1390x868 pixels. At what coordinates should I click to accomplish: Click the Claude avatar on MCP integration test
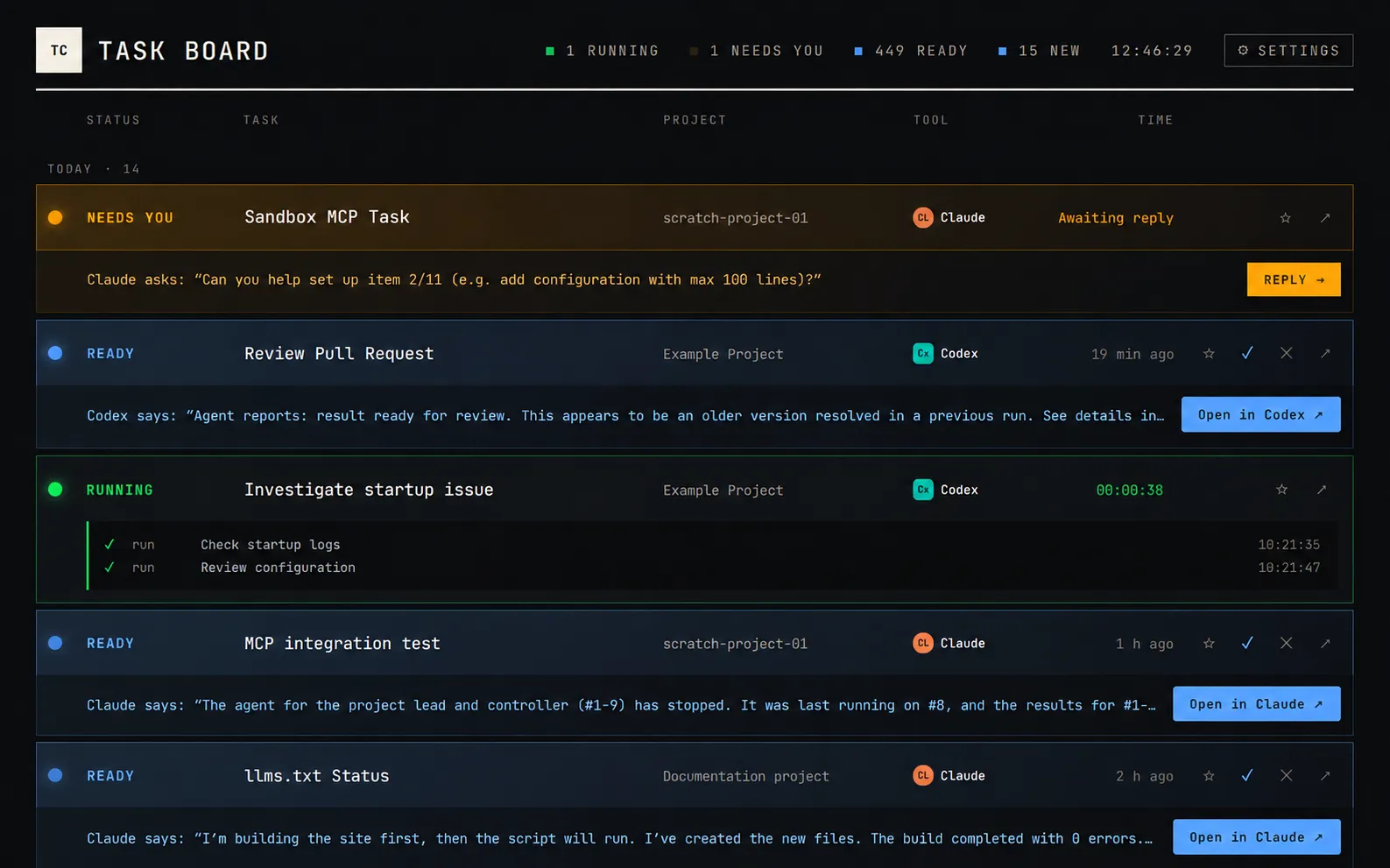tap(923, 643)
